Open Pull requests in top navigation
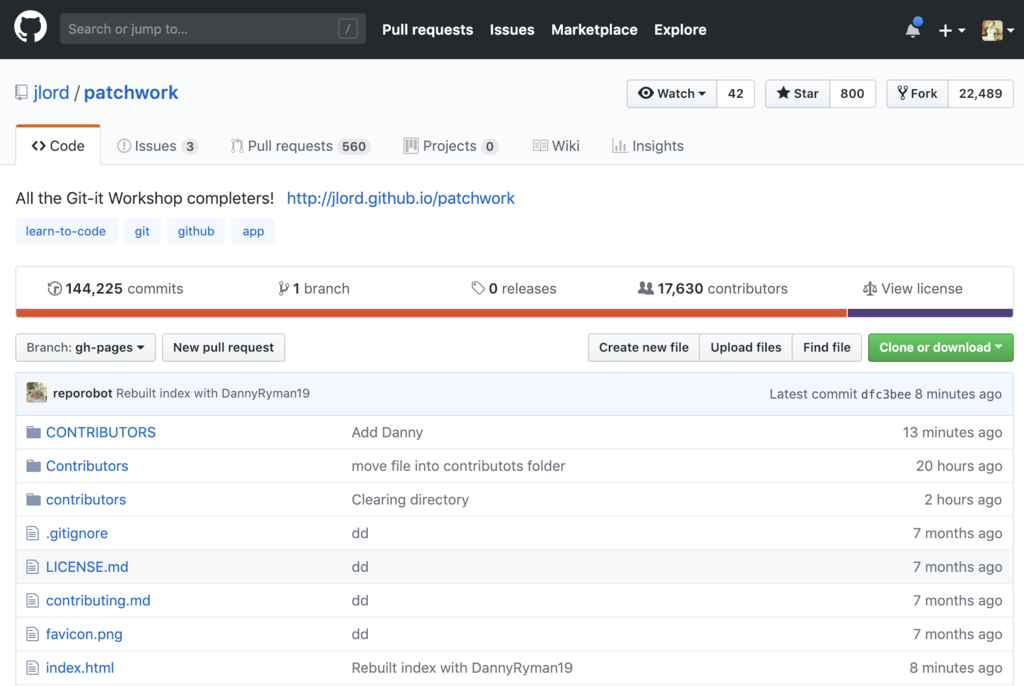The width and height of the screenshot is (1024, 686). tap(427, 29)
